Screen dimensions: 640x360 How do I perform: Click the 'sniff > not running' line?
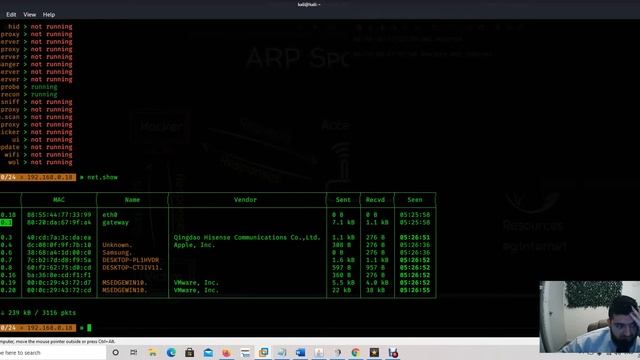pos(36,102)
